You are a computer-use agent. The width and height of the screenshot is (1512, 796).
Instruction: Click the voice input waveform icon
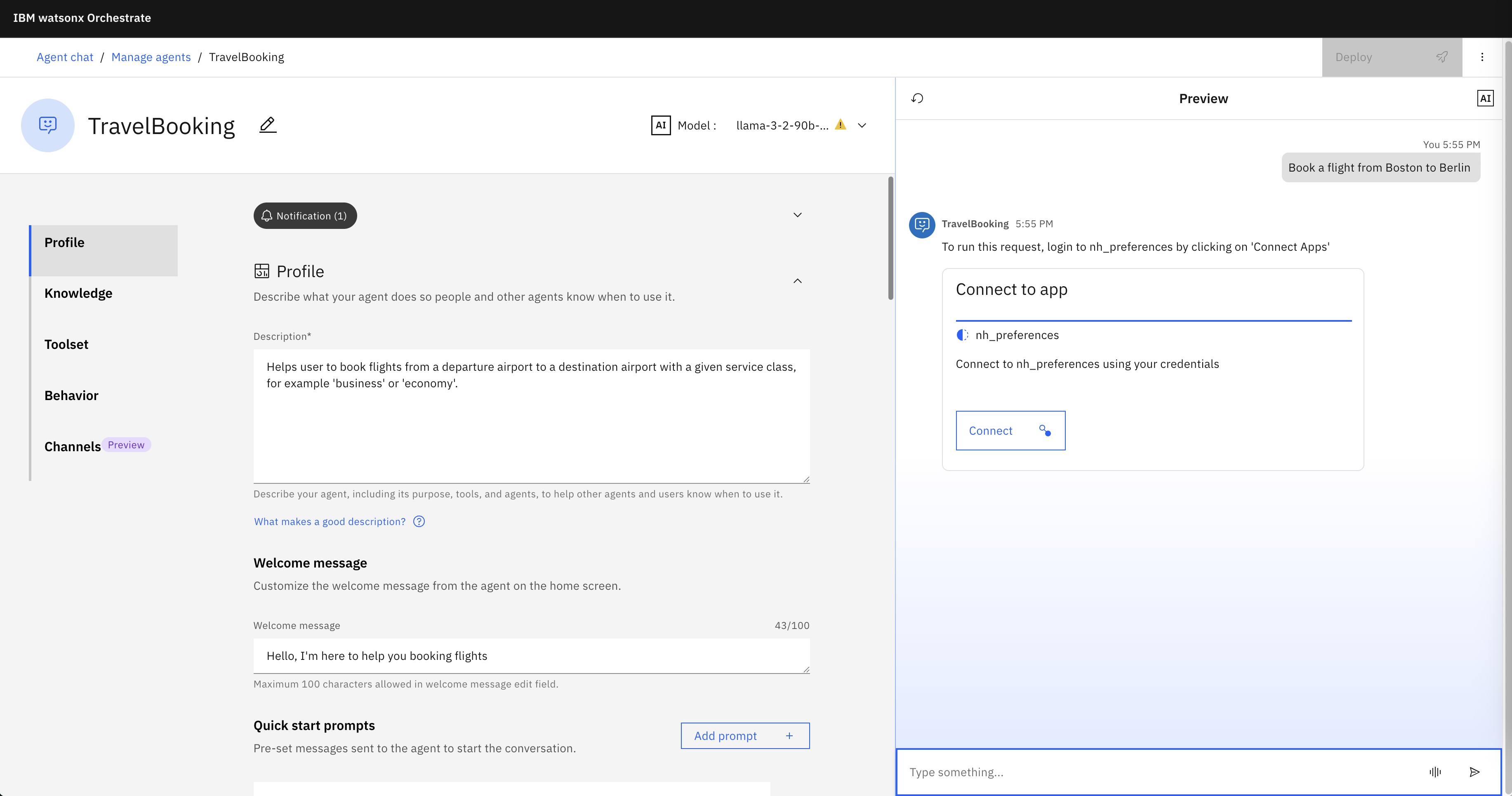click(1435, 772)
